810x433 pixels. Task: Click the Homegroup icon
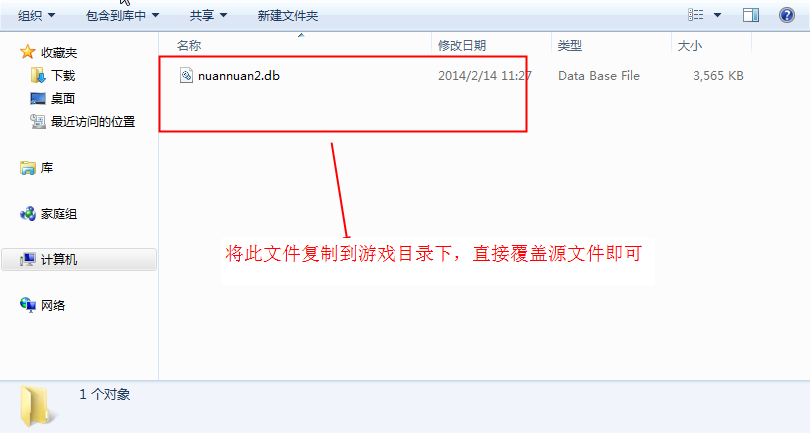point(27,213)
